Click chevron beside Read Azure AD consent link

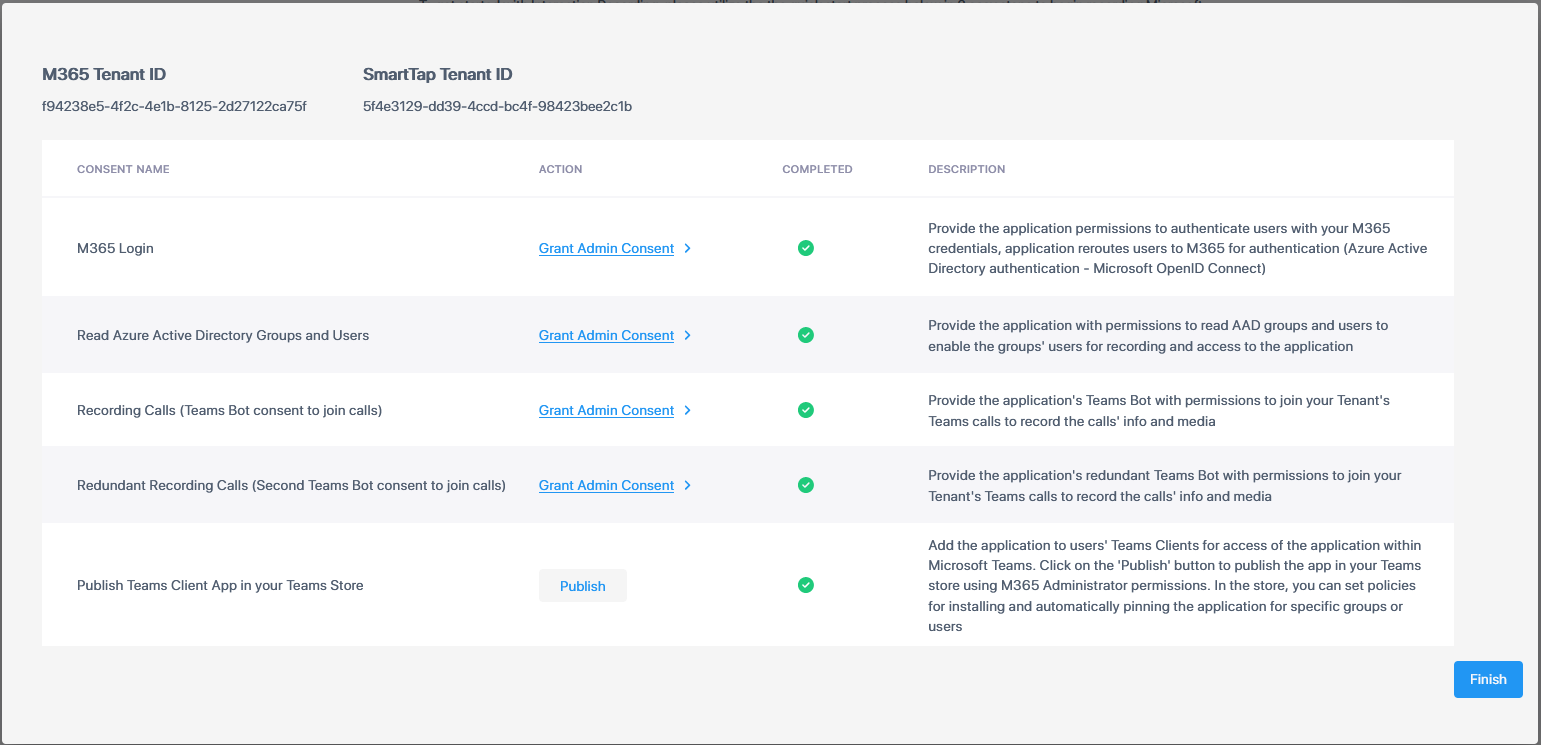688,335
